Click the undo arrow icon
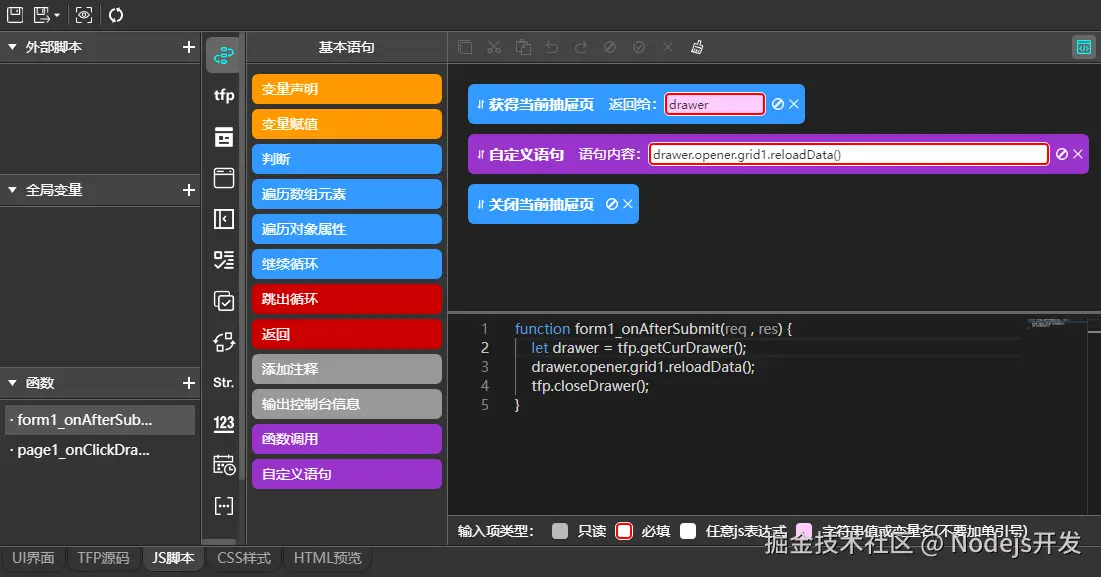 [552, 47]
